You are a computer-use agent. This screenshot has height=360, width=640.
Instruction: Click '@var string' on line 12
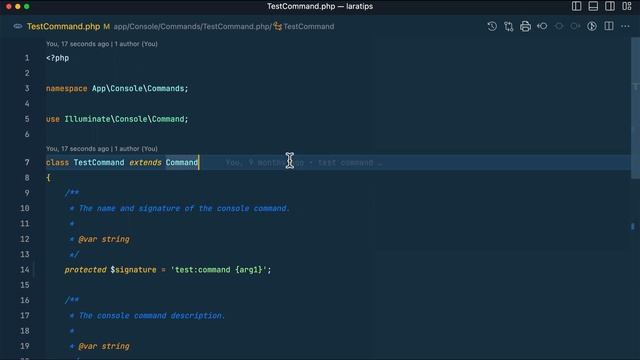(x=104, y=239)
